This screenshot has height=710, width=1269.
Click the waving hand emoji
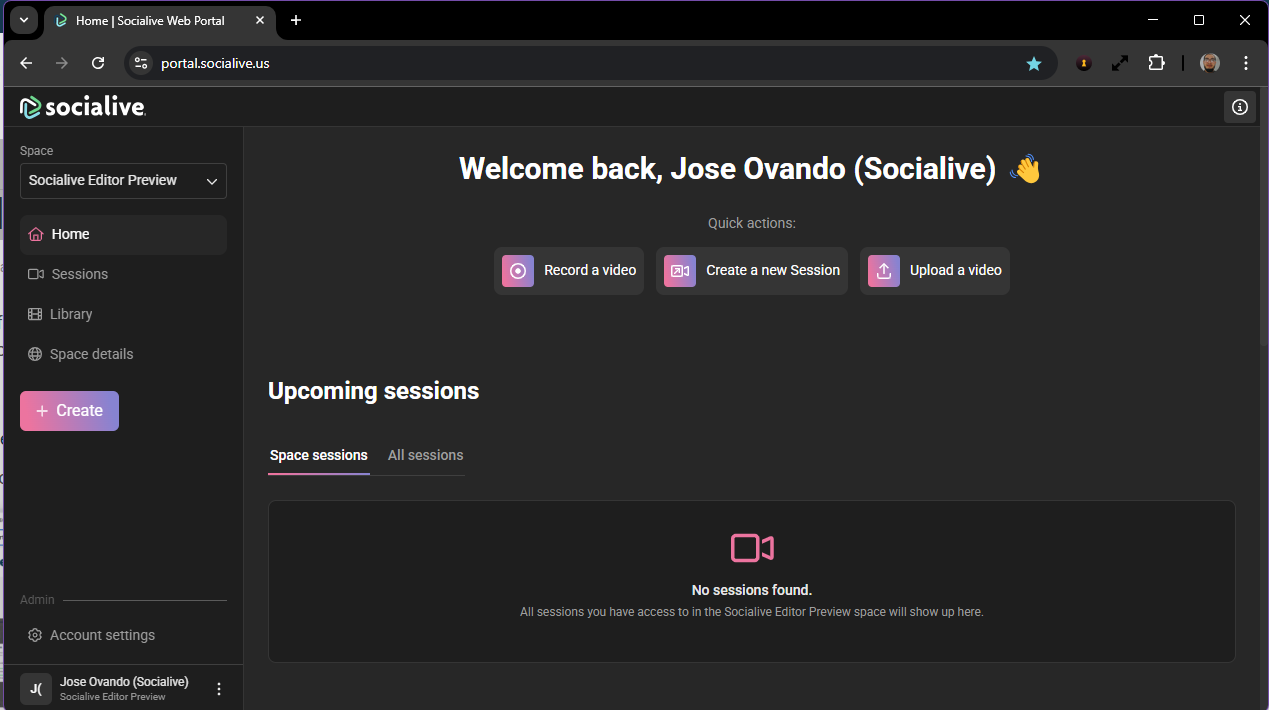[x=1026, y=169]
